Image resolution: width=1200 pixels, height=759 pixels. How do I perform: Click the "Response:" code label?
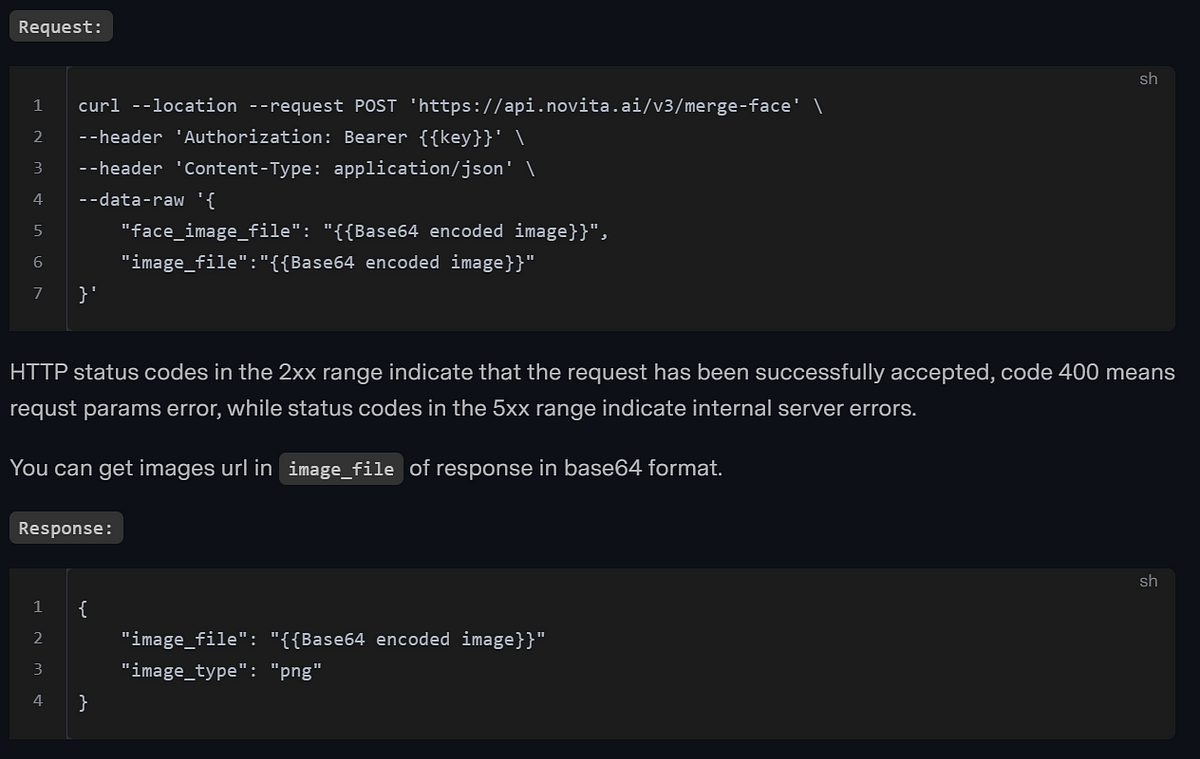coord(66,529)
